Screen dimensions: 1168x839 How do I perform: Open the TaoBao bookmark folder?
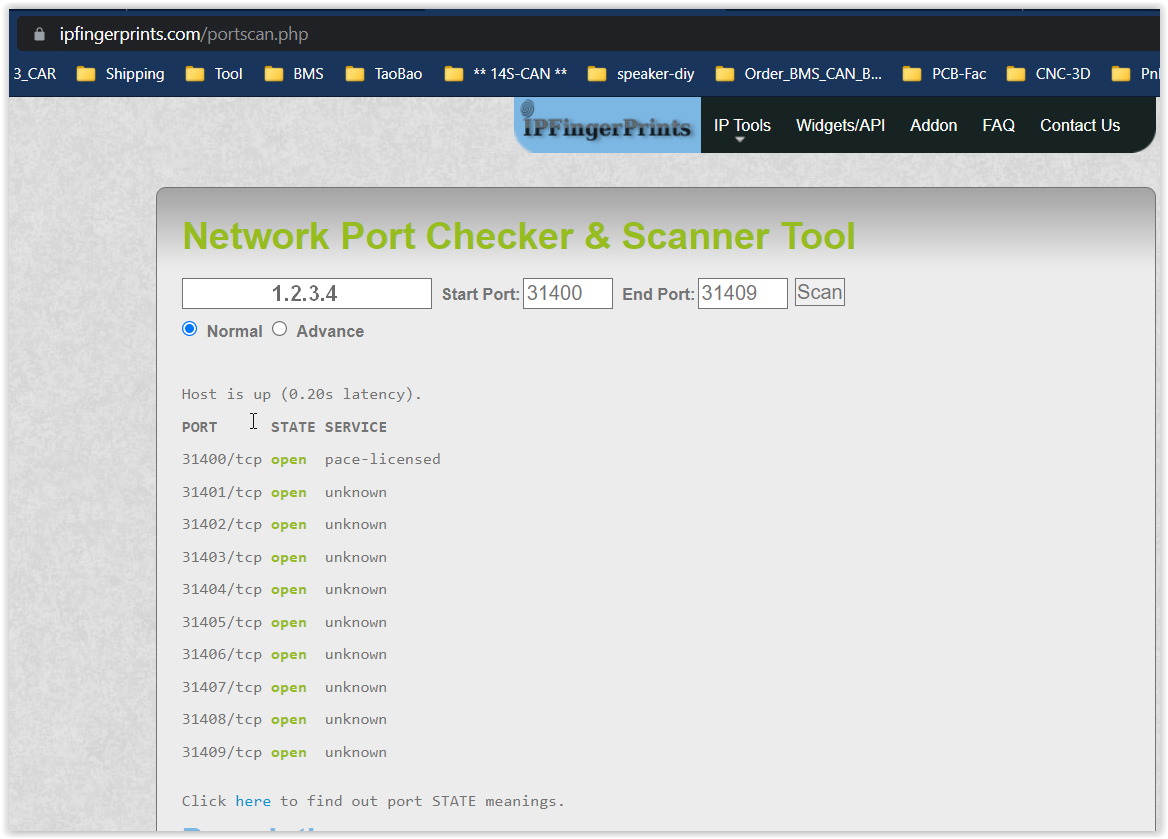(384, 74)
